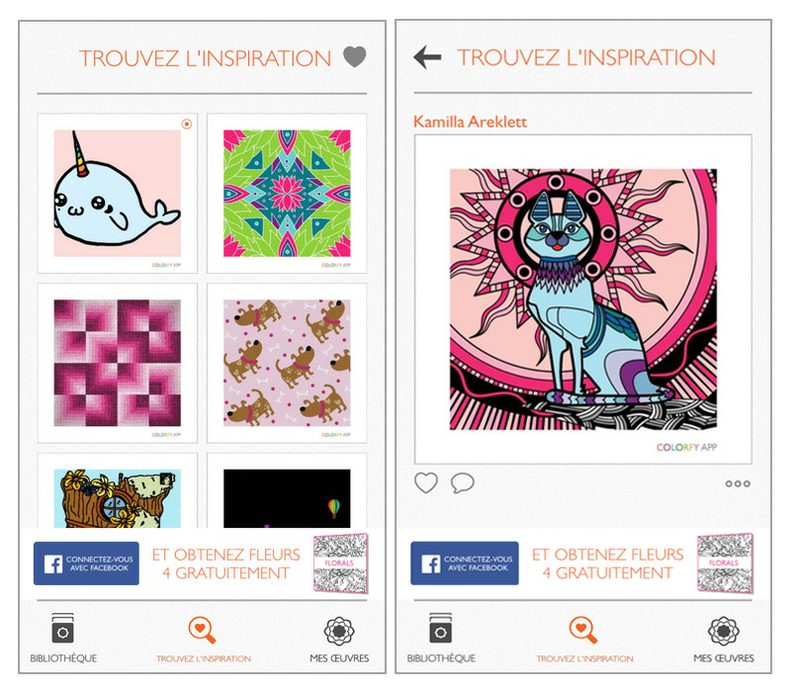
Task: Connect with Facebook button on left screen
Action: coord(86,563)
